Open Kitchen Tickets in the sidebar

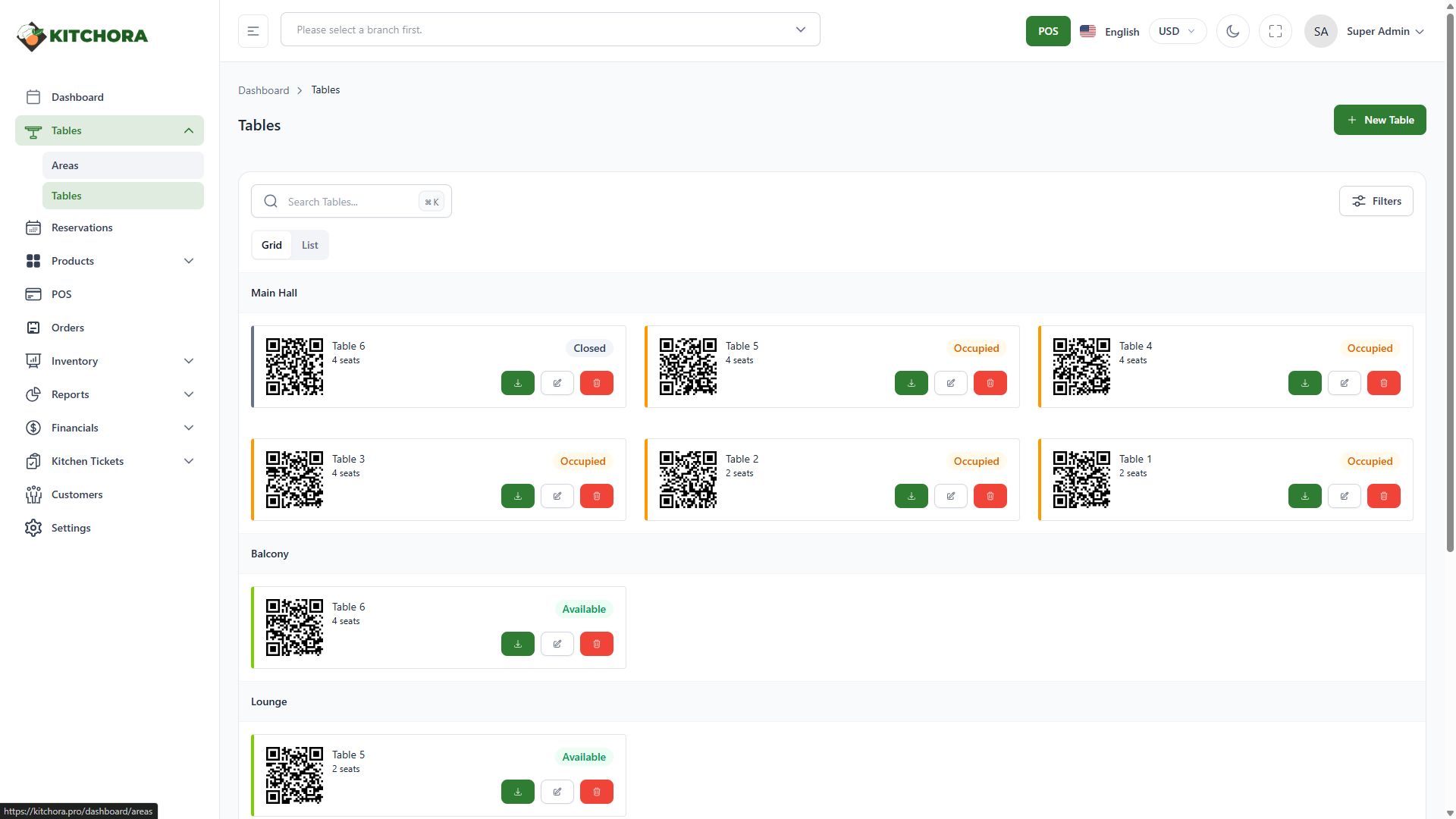pos(87,461)
